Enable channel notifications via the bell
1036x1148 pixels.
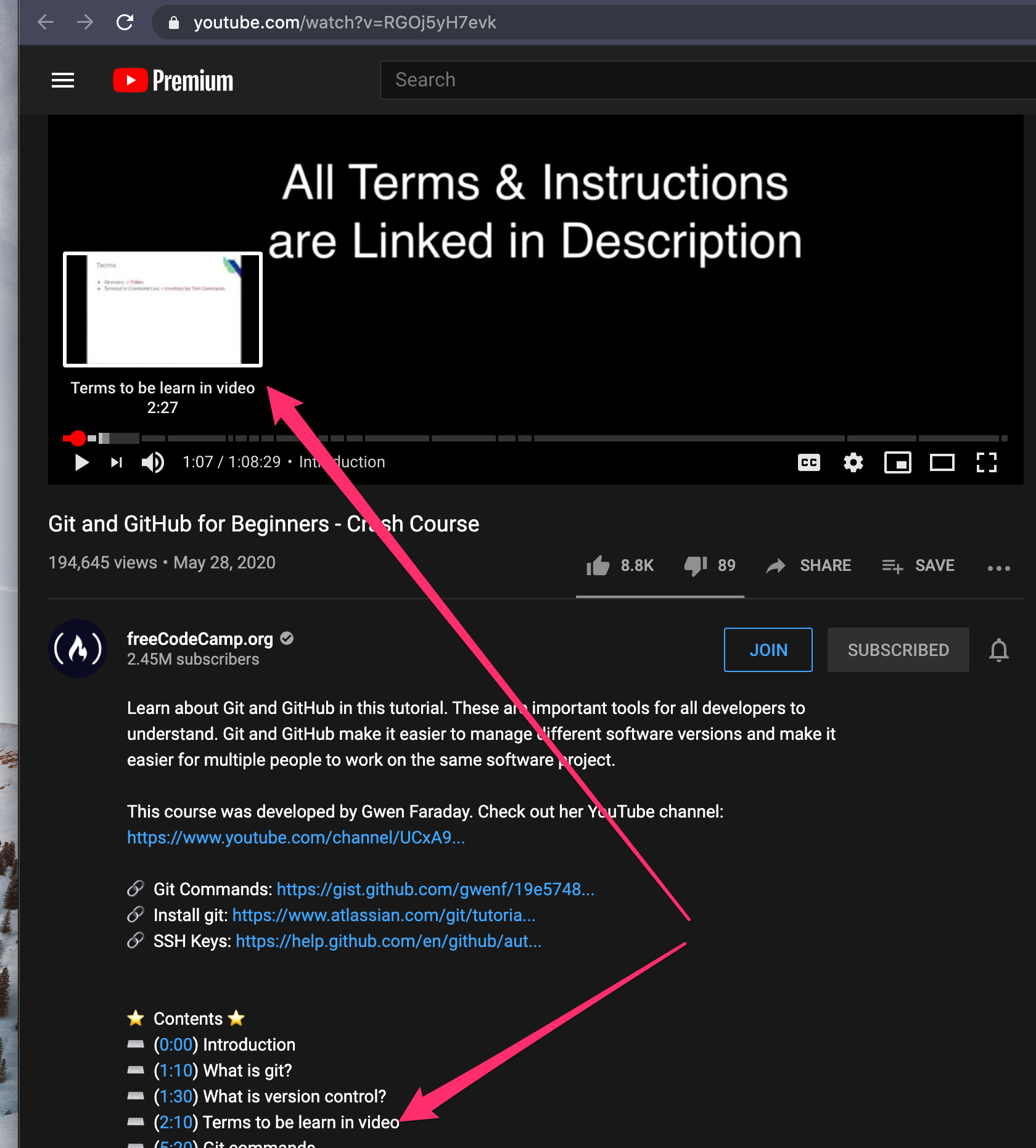[998, 650]
